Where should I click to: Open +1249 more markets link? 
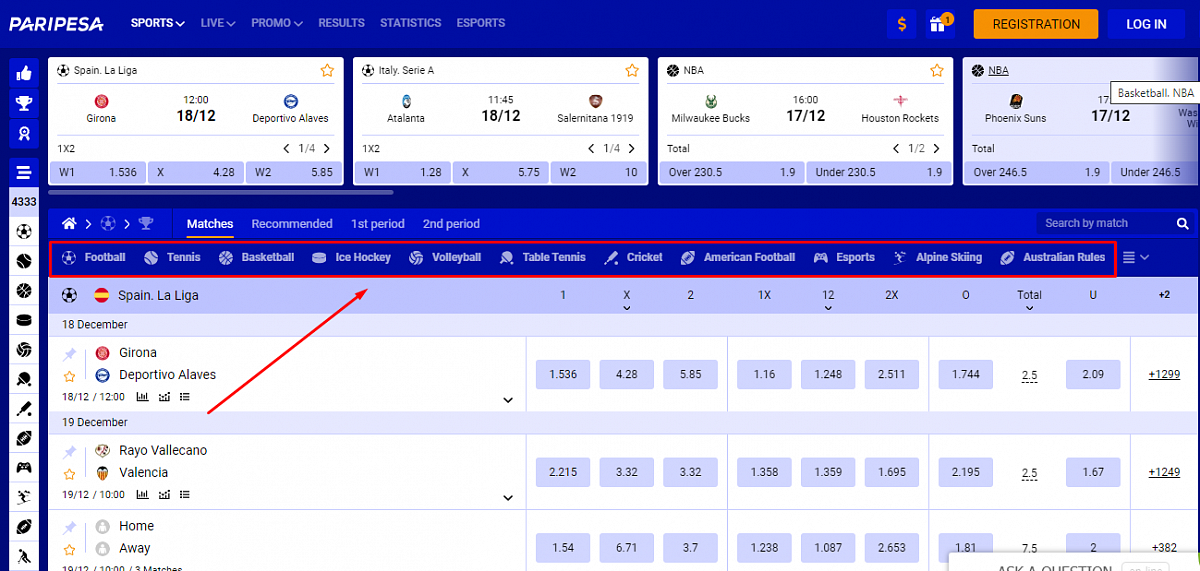(1165, 473)
